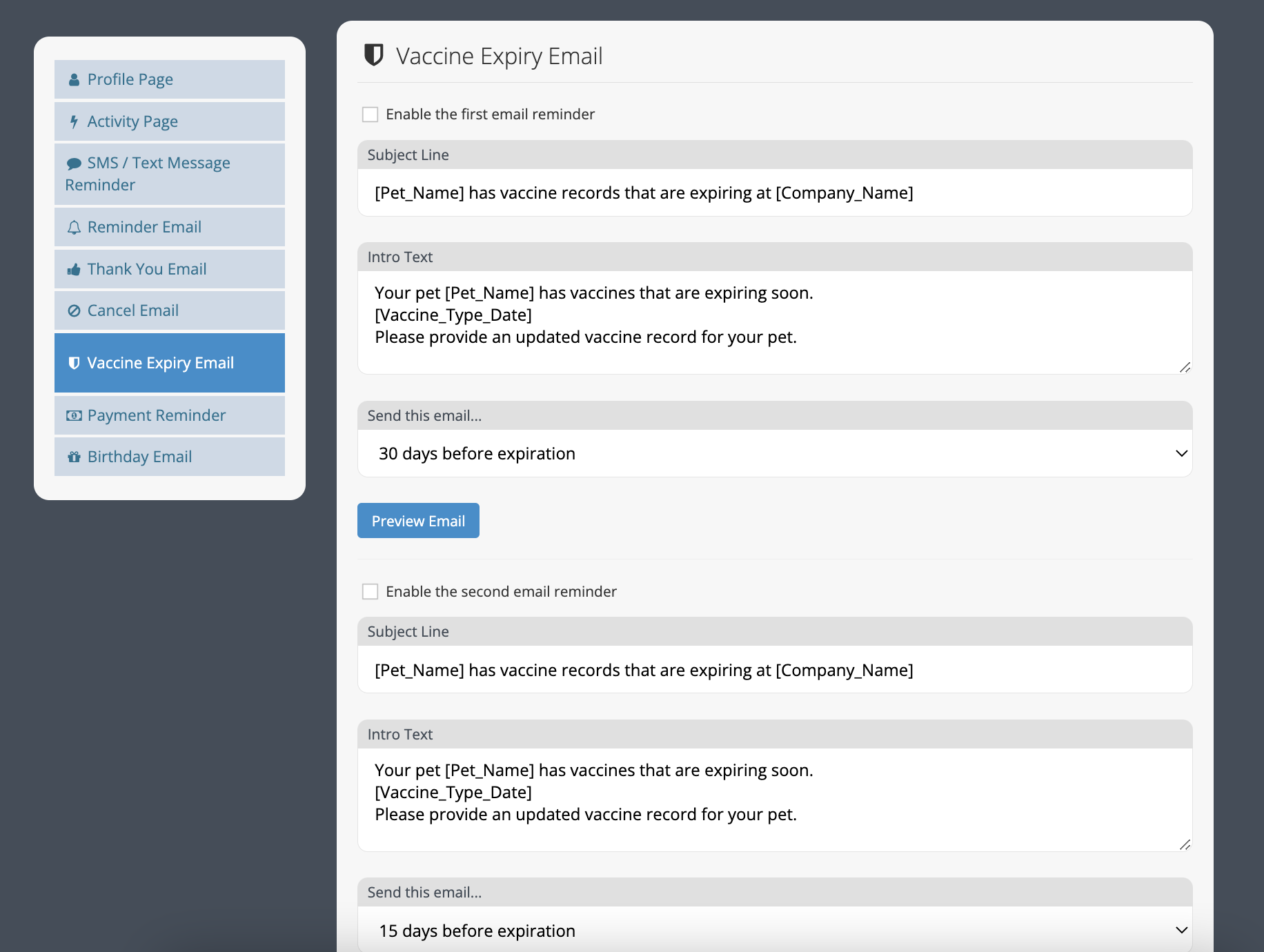Click the SMS speech bubble icon
The image size is (1264, 952).
click(x=74, y=163)
